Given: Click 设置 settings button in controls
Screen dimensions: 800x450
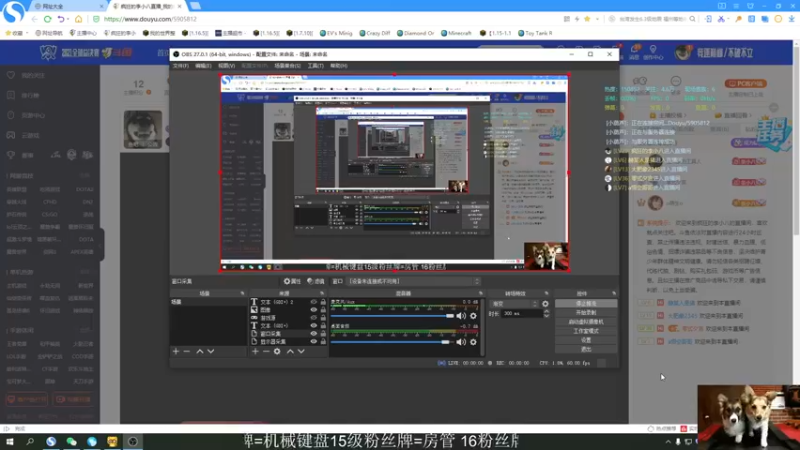Looking at the screenshot, I should click(x=586, y=340).
